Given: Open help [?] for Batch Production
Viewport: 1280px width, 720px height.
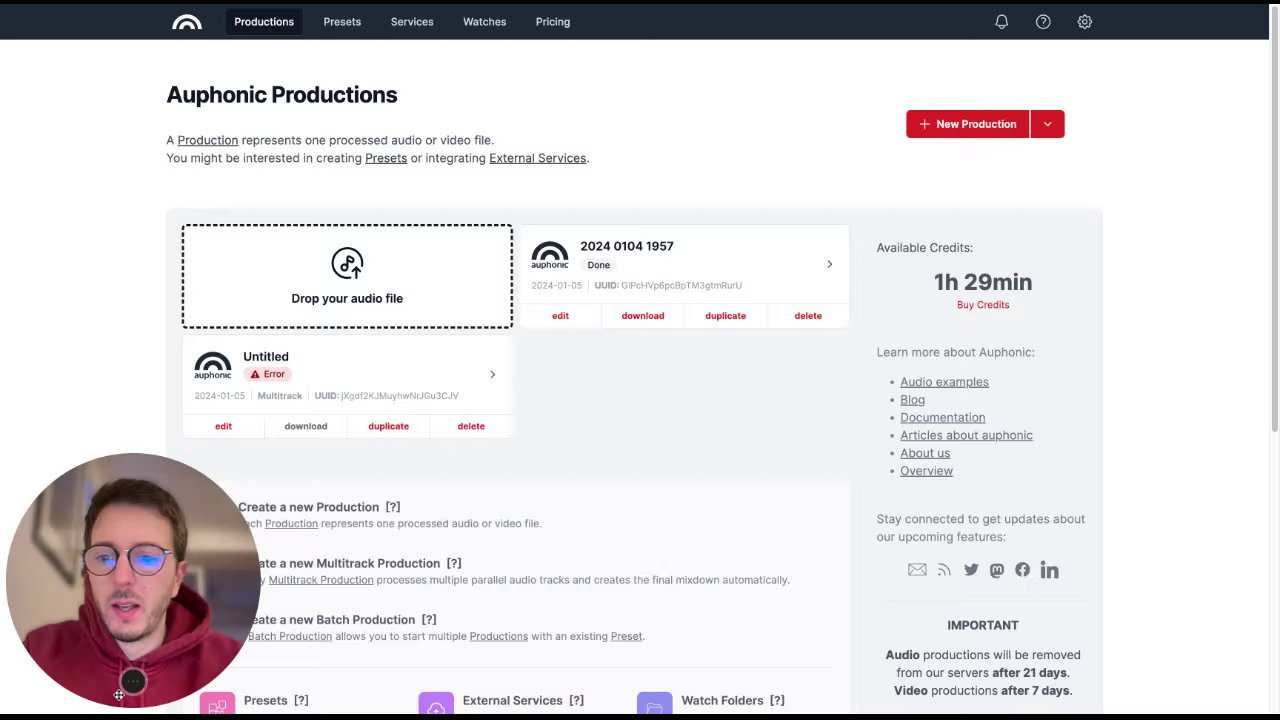Looking at the screenshot, I should pos(429,620).
